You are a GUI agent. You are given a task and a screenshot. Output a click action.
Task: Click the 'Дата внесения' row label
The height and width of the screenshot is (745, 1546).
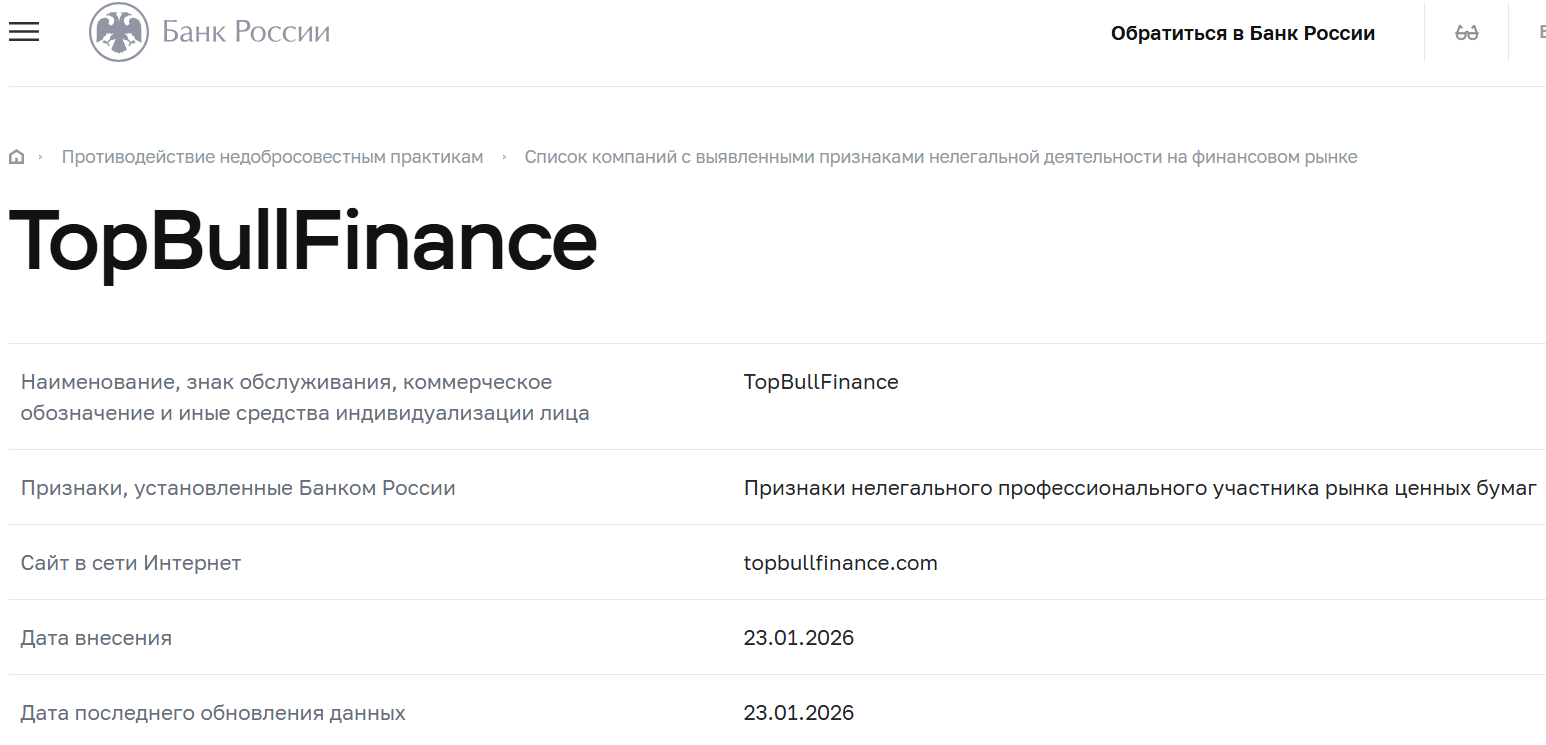click(x=96, y=637)
